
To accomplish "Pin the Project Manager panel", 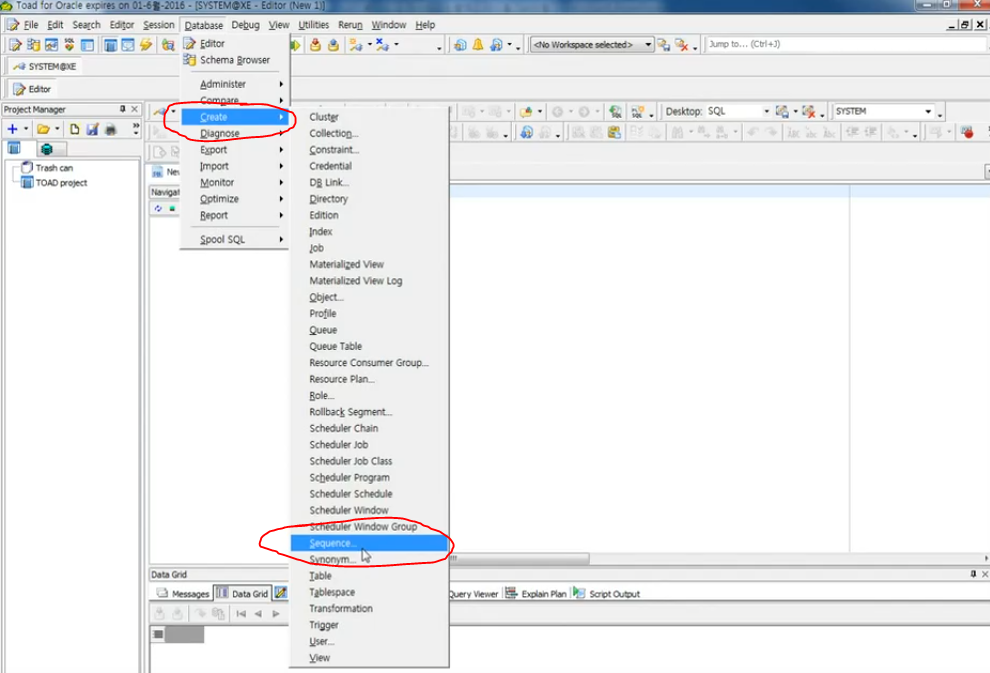I will click(x=122, y=109).
